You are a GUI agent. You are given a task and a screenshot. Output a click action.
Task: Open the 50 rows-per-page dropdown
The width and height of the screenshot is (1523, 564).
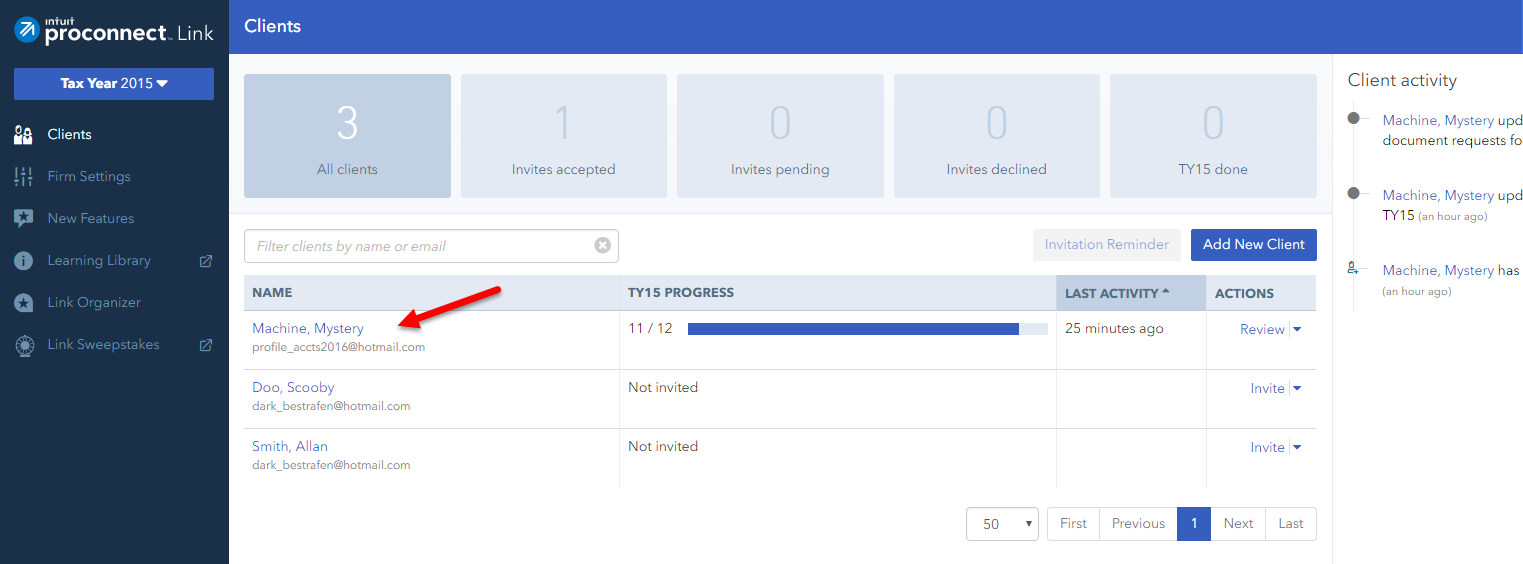(x=1002, y=524)
